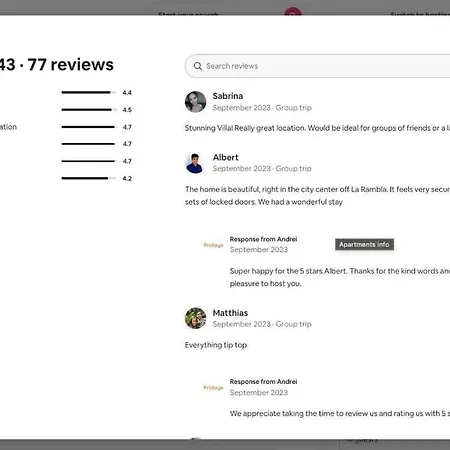Click the Fridays host logo in first response
The image size is (450, 450).
(x=213, y=245)
